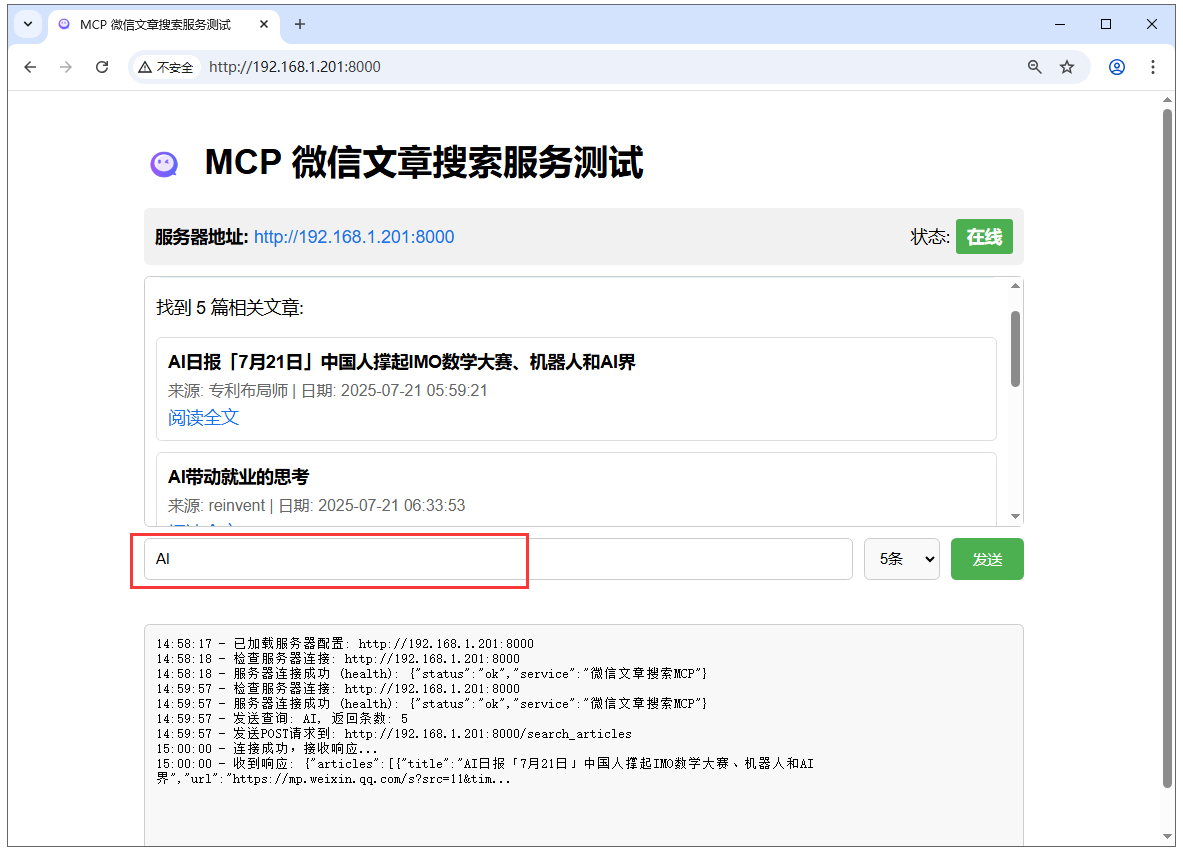
Task: Open the tab search dropdown arrow
Action: click(28, 24)
